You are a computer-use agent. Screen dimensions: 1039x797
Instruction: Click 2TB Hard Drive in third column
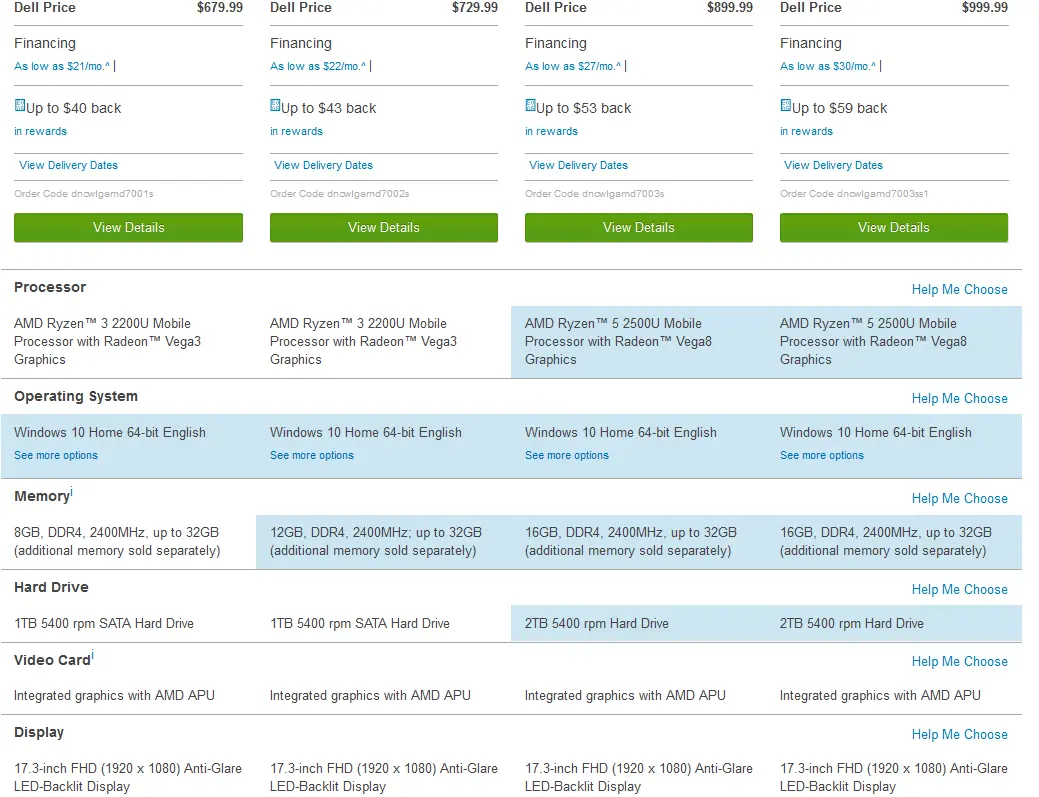click(596, 623)
